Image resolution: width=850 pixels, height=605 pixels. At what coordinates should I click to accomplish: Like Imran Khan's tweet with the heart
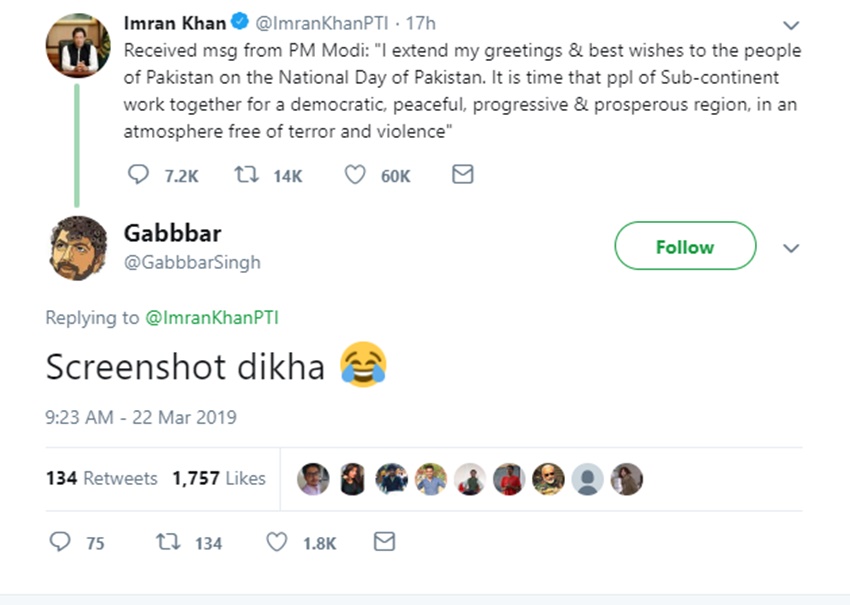[355, 175]
